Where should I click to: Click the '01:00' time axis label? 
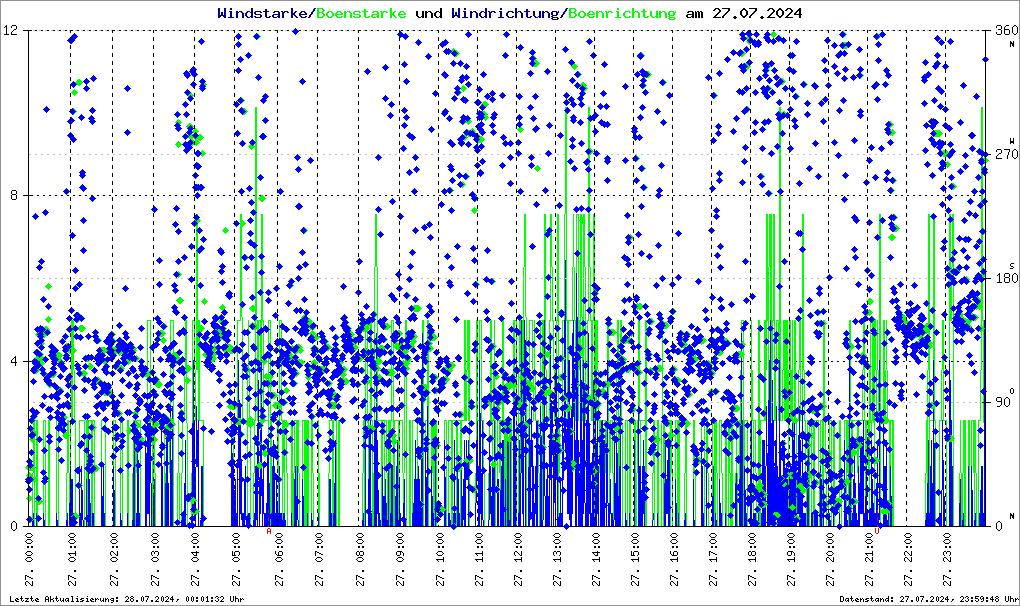click(x=72, y=549)
